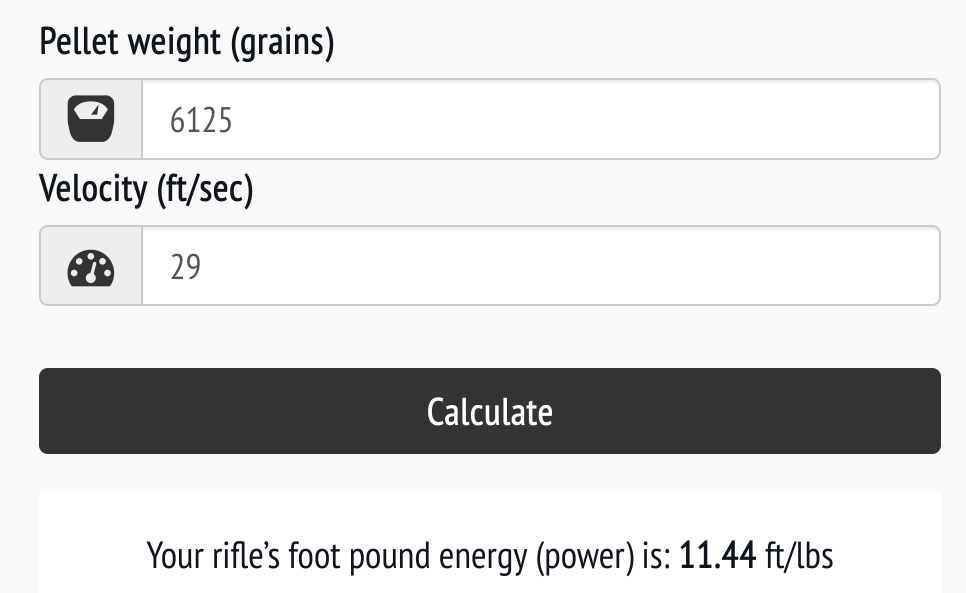
Task: Select the bold 11.44 result value
Action: point(717,555)
